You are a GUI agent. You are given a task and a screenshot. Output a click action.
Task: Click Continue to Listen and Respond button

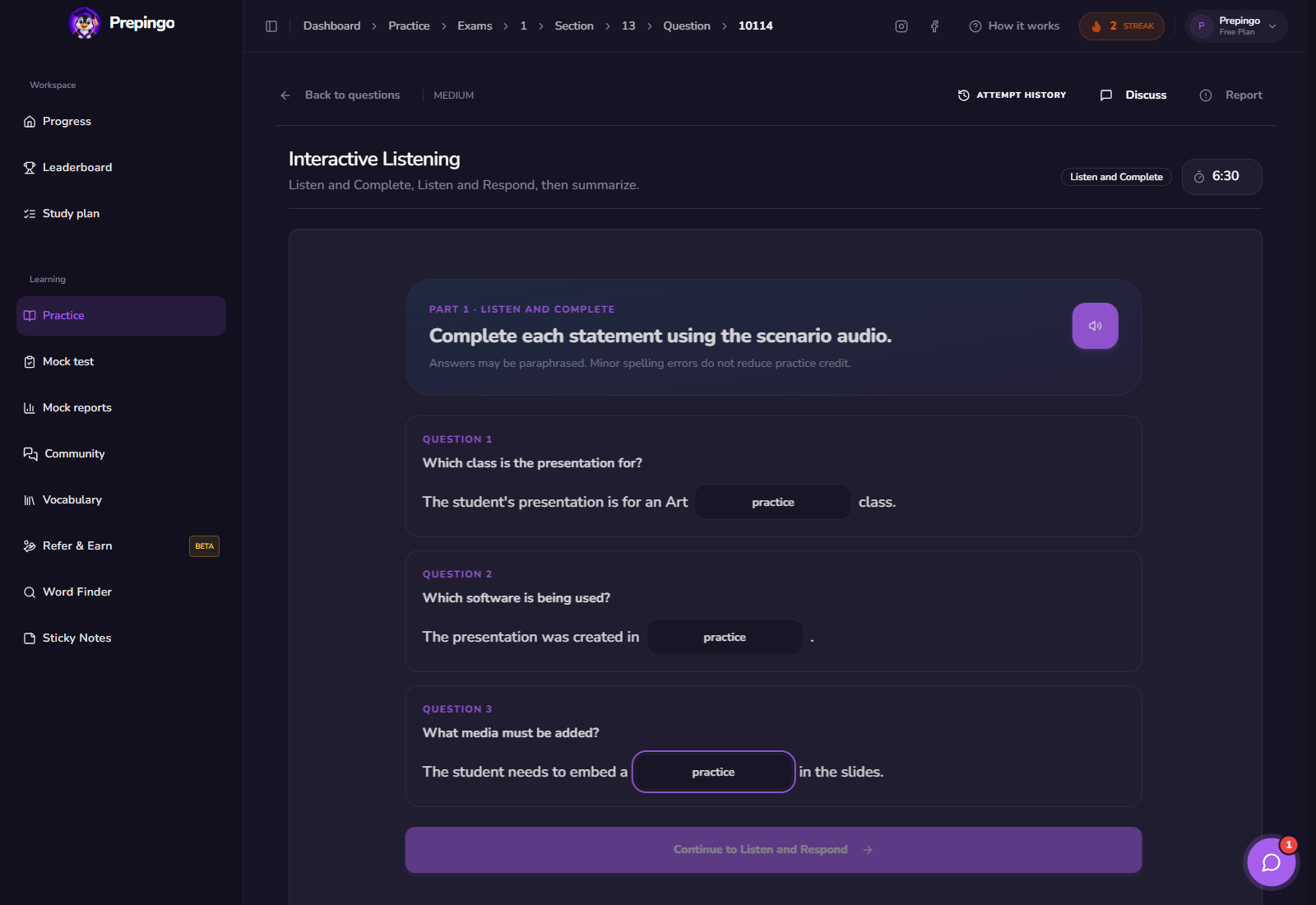773,850
